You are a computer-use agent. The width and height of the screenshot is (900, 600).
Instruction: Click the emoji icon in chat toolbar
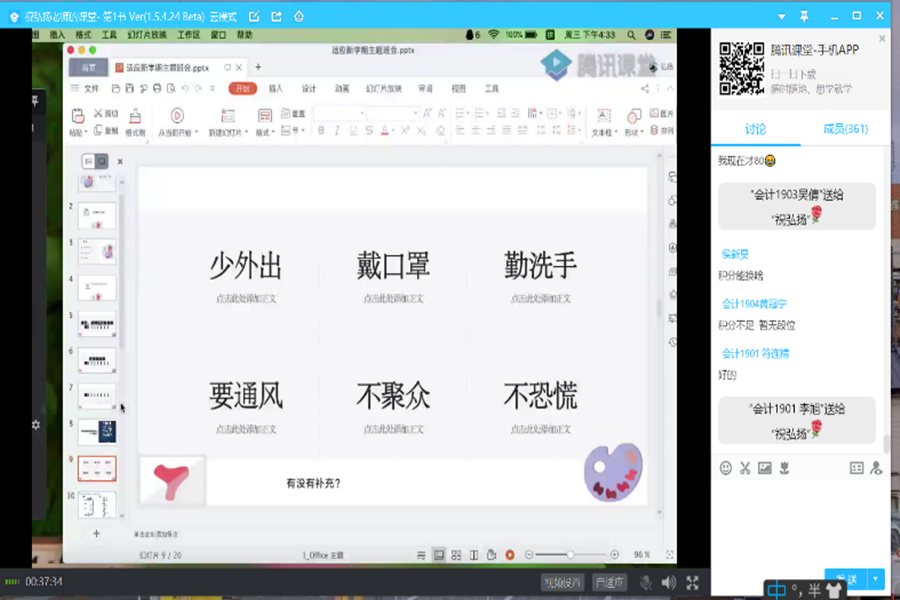pos(726,468)
